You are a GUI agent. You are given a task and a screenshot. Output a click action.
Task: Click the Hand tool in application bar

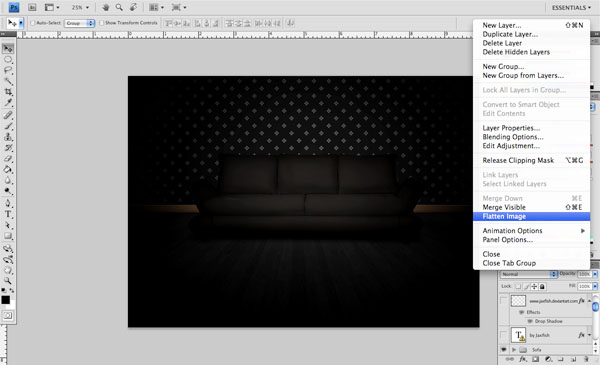click(x=106, y=7)
